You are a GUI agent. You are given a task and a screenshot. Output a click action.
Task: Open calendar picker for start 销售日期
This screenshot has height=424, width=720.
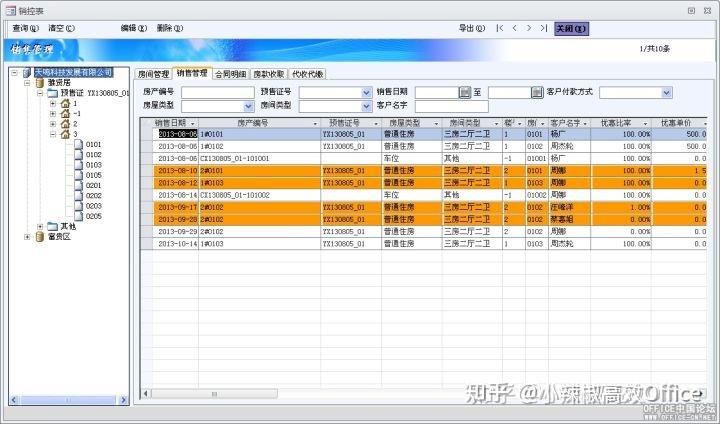465,92
